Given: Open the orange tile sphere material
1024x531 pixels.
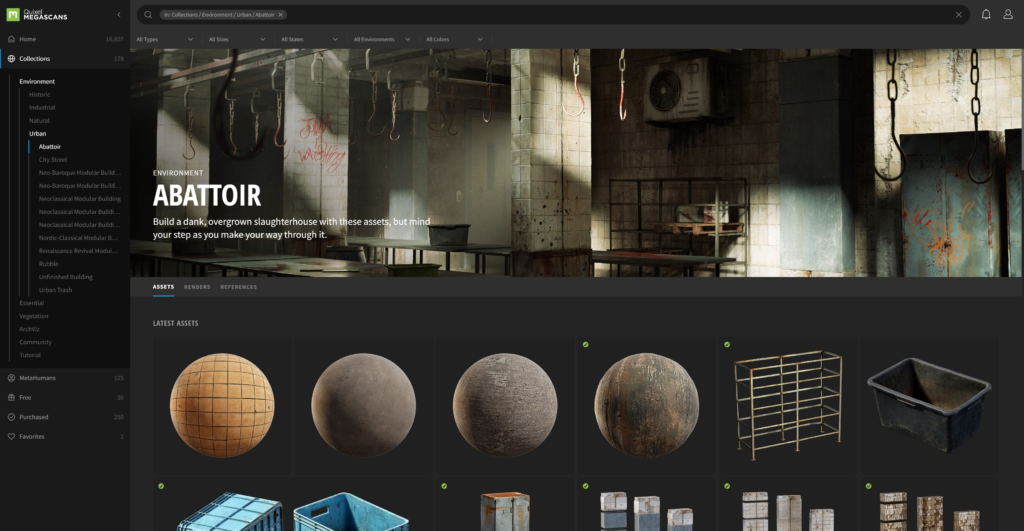Looking at the screenshot, I should click(x=222, y=405).
